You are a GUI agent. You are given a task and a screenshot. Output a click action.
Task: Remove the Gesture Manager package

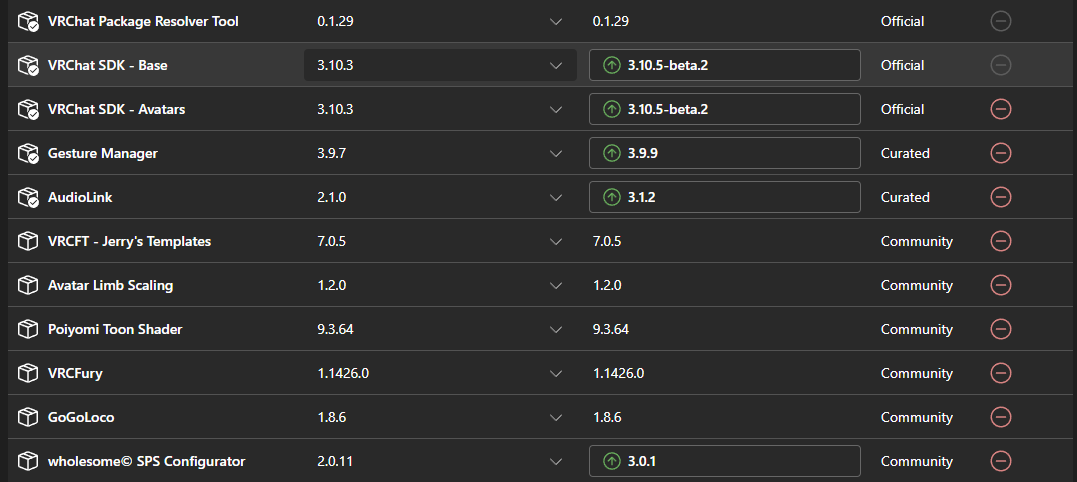(1001, 153)
